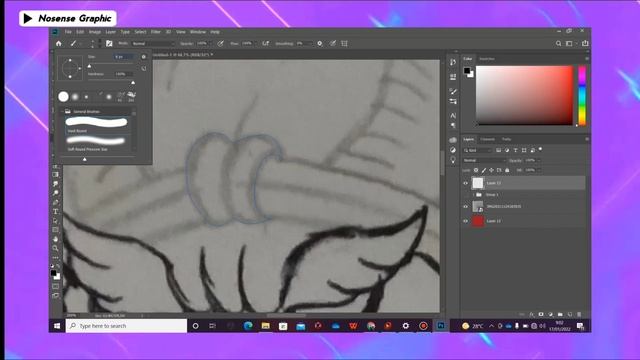Open Microsoft Edge from the taskbar

(x=248, y=326)
